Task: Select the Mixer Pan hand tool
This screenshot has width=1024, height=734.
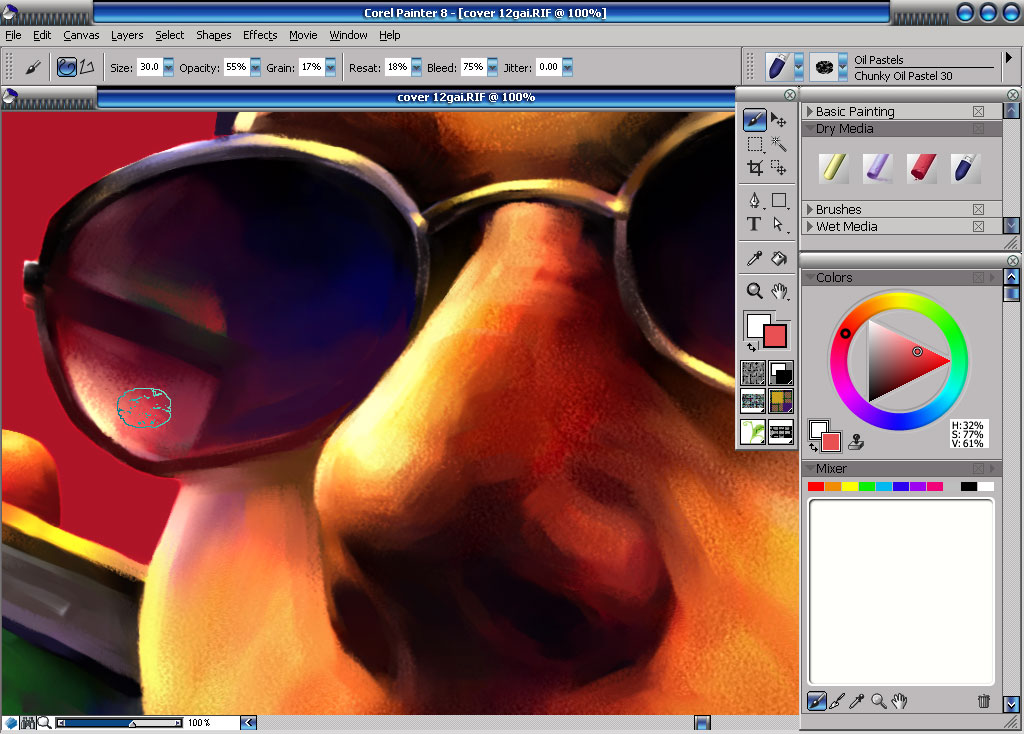Action: pos(900,701)
